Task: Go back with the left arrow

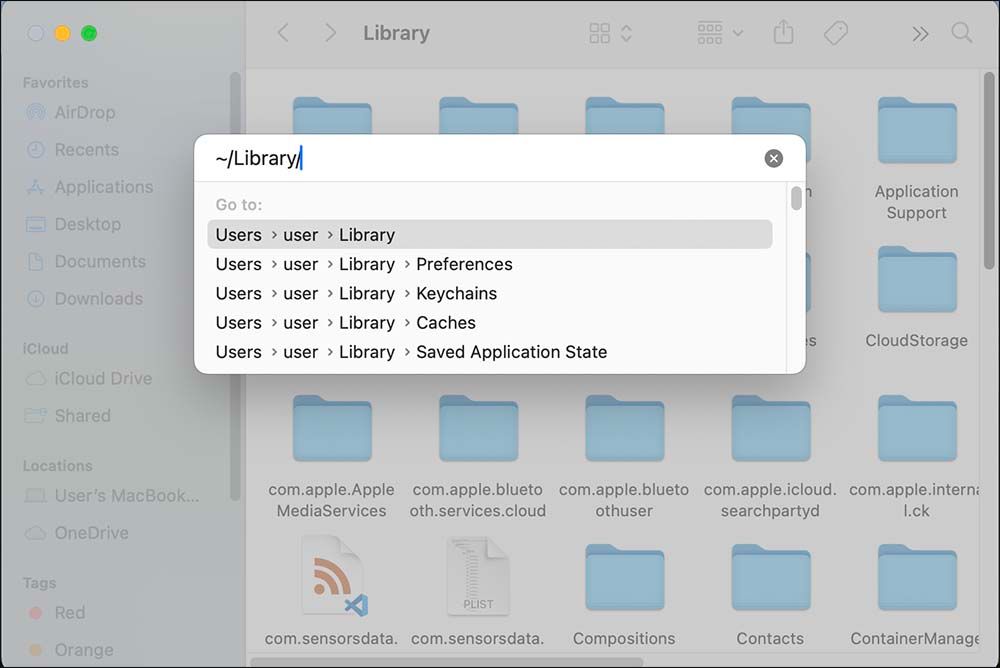Action: pos(283,33)
